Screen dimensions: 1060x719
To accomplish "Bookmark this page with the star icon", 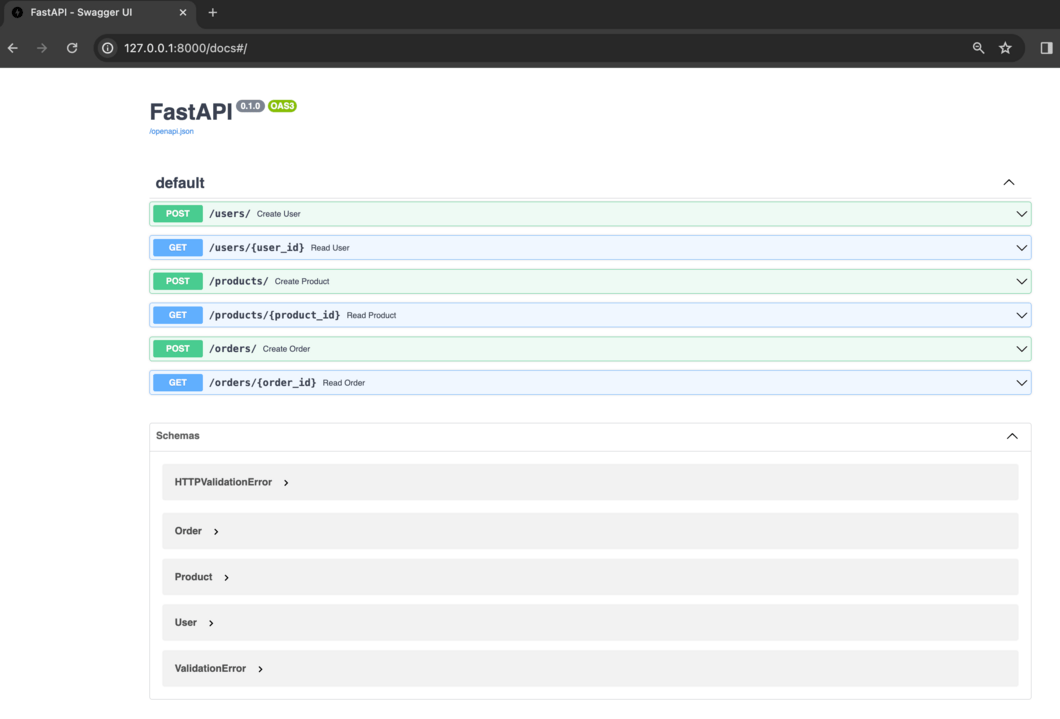I will 1005,48.
